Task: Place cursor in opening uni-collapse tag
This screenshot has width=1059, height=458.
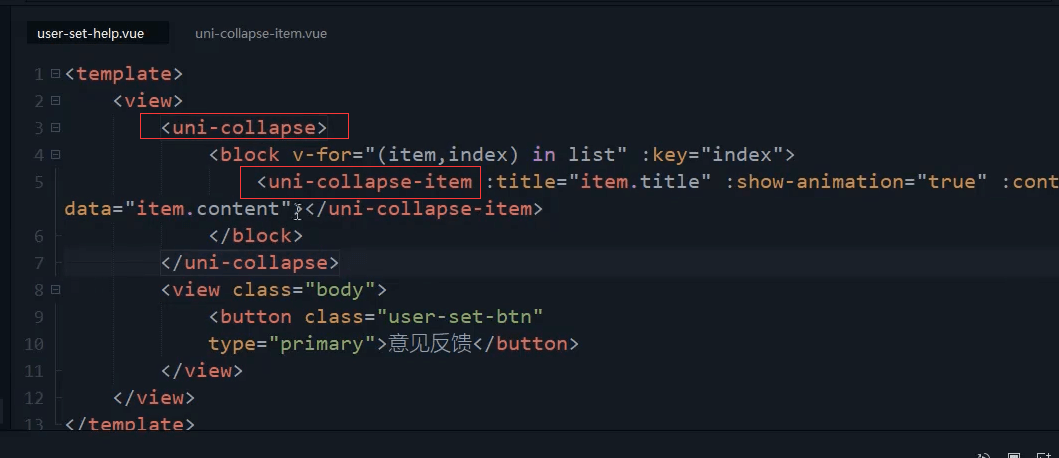Action: click(244, 128)
